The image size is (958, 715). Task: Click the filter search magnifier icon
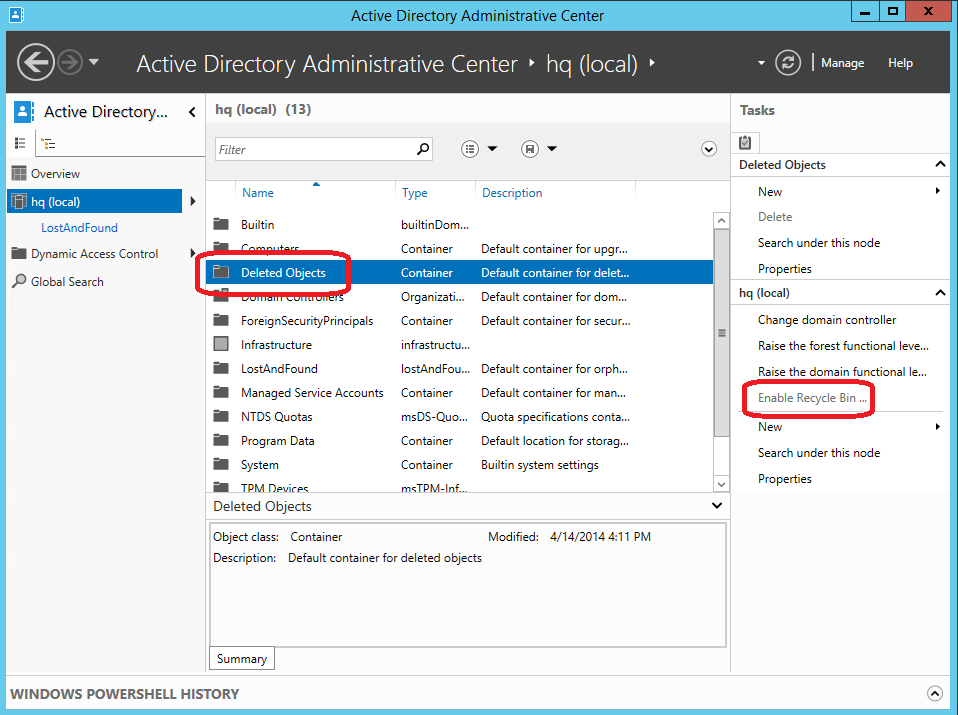pos(424,148)
